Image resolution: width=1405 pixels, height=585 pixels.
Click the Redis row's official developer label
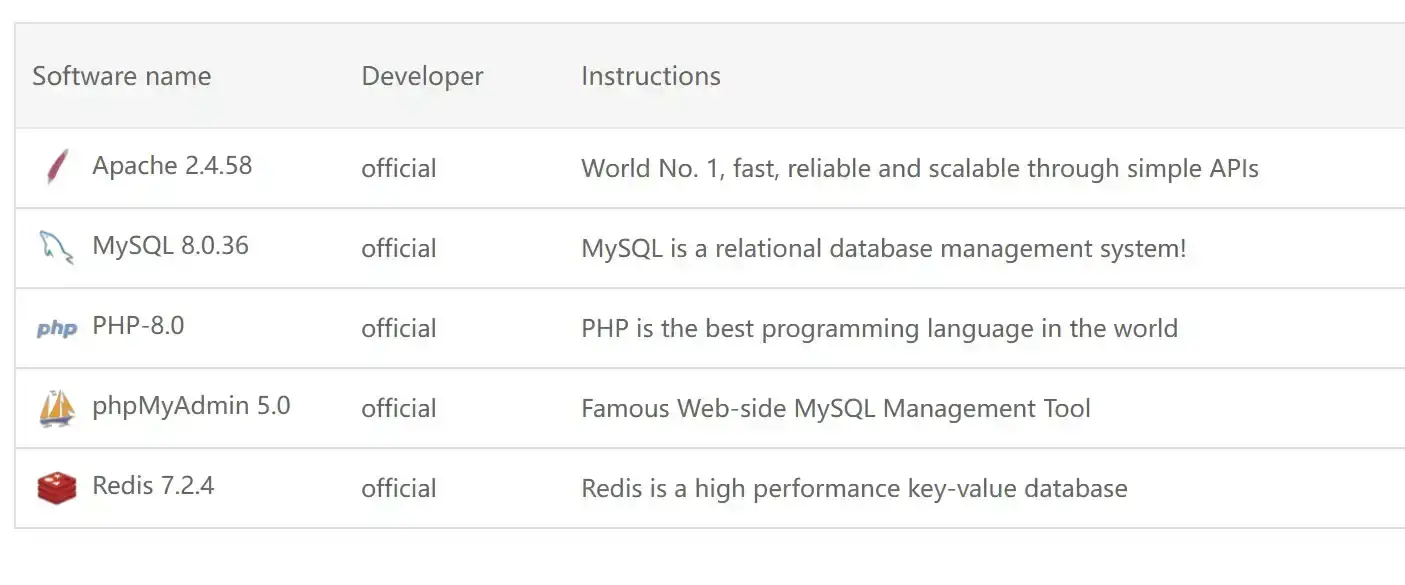pos(398,488)
